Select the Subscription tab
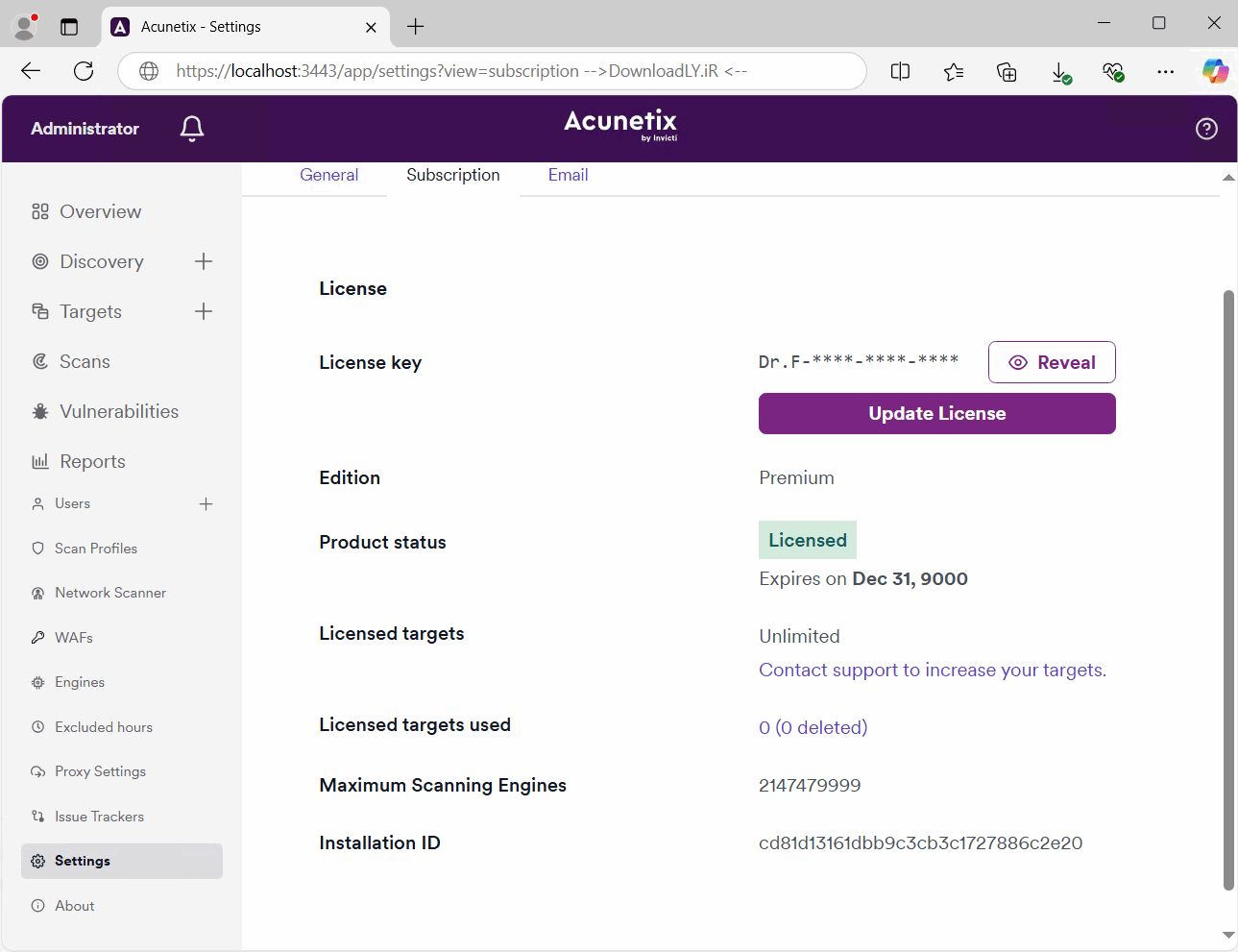 (x=453, y=175)
